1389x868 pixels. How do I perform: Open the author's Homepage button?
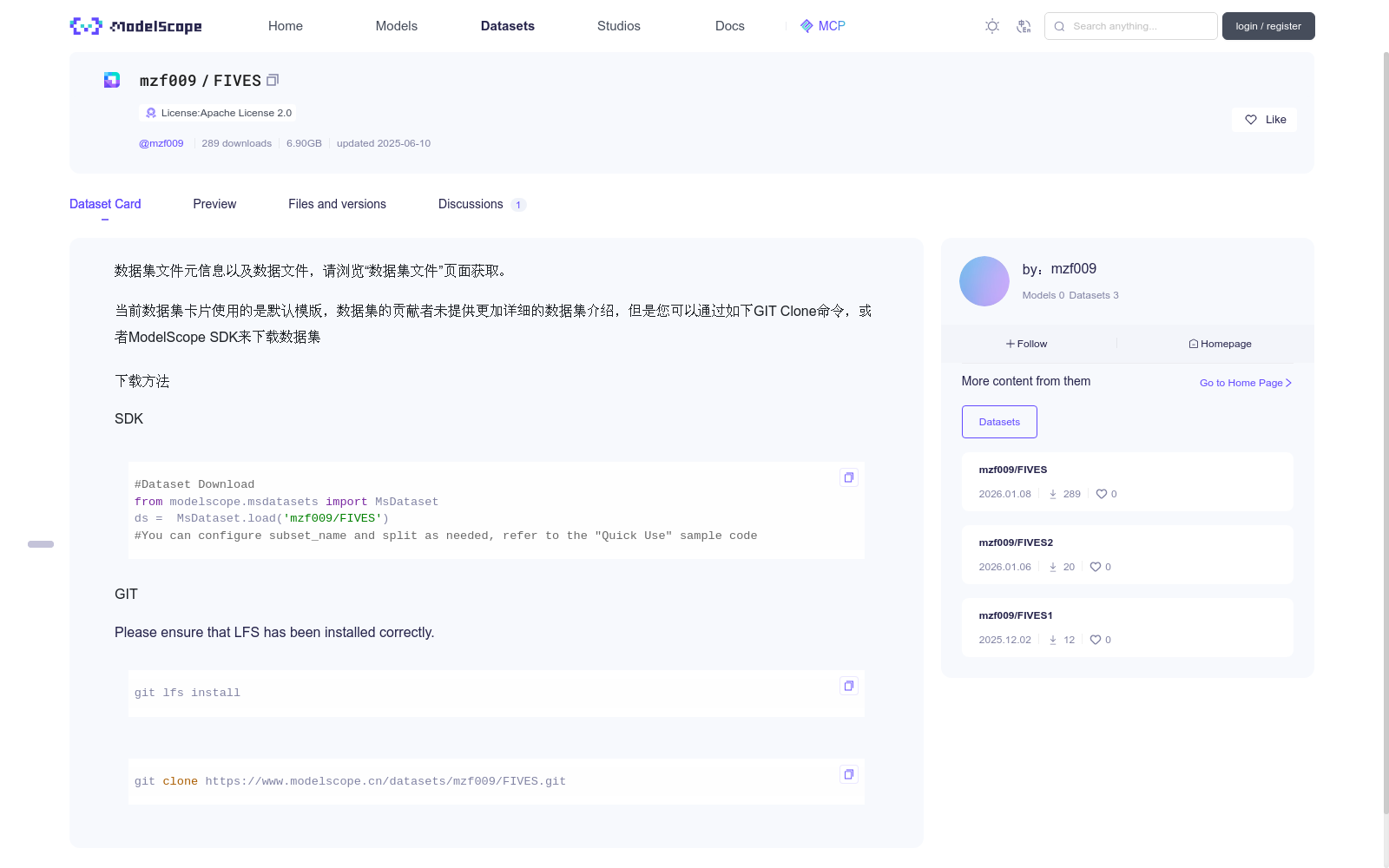click(1221, 344)
